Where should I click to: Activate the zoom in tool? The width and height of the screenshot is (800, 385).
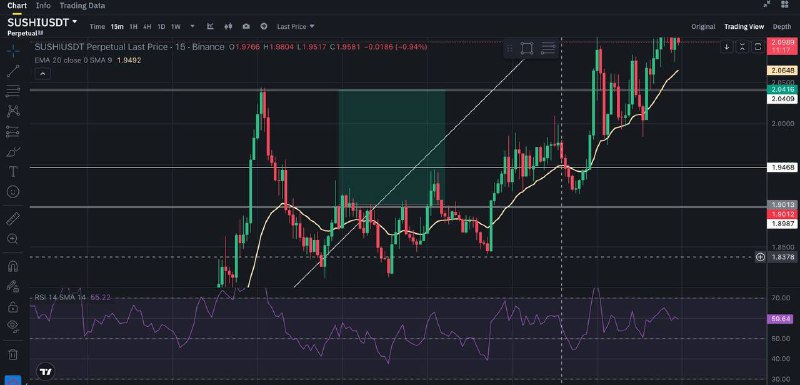(13, 239)
